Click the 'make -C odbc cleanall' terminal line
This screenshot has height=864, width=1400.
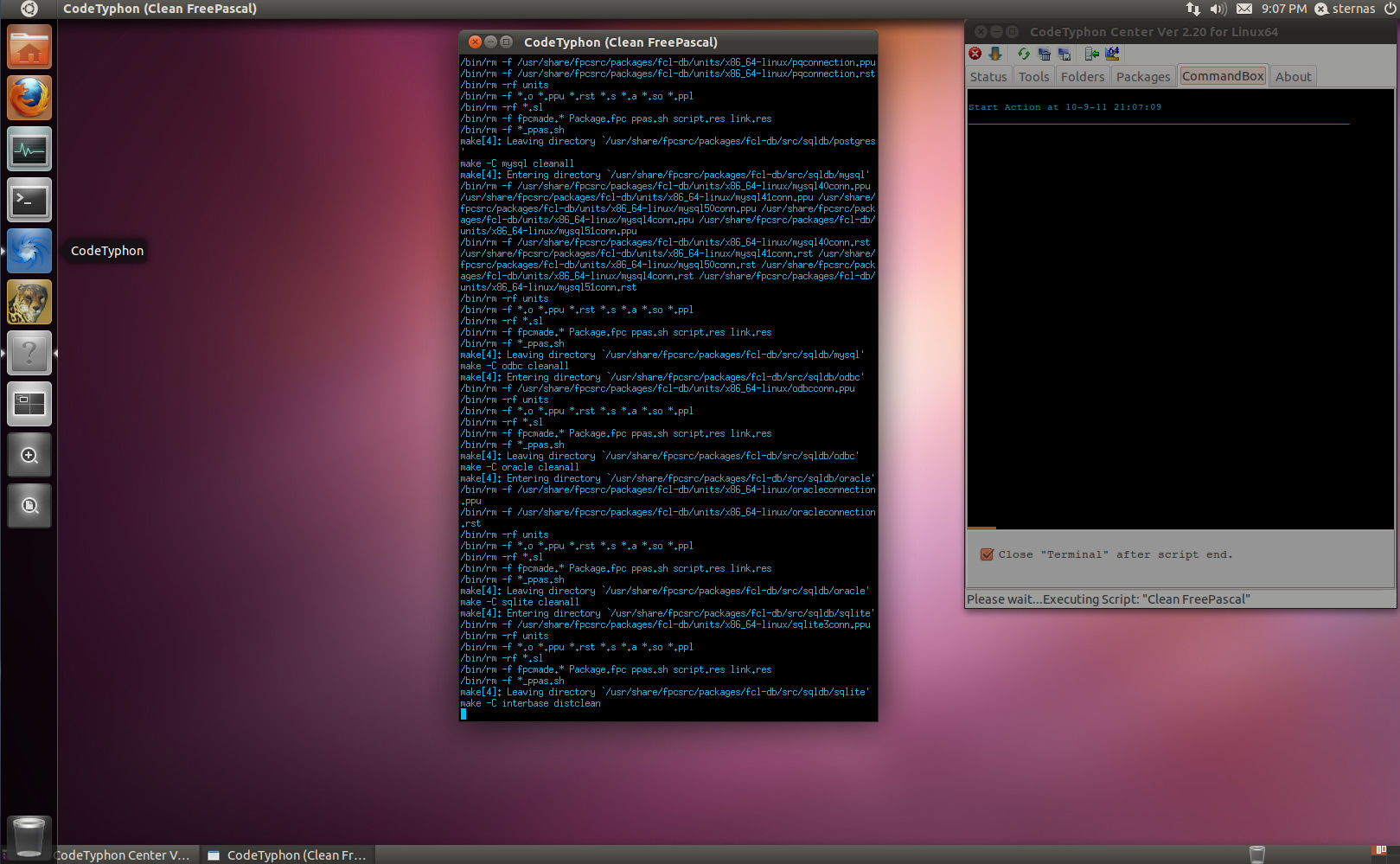coord(515,366)
